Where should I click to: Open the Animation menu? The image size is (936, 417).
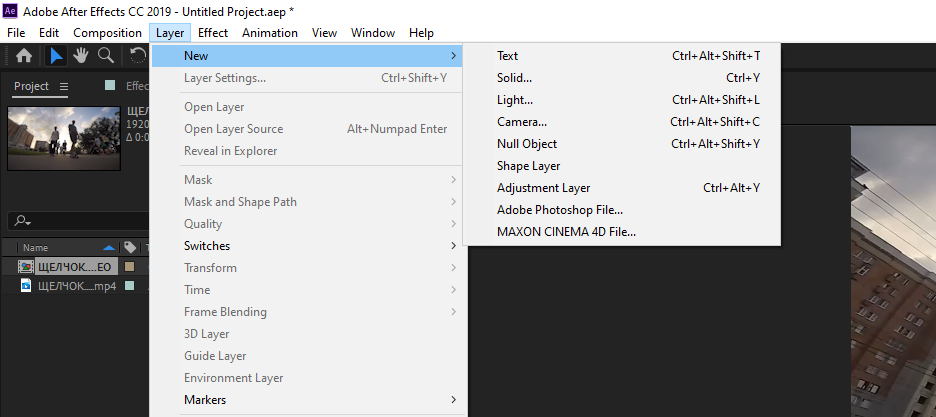[x=270, y=33]
